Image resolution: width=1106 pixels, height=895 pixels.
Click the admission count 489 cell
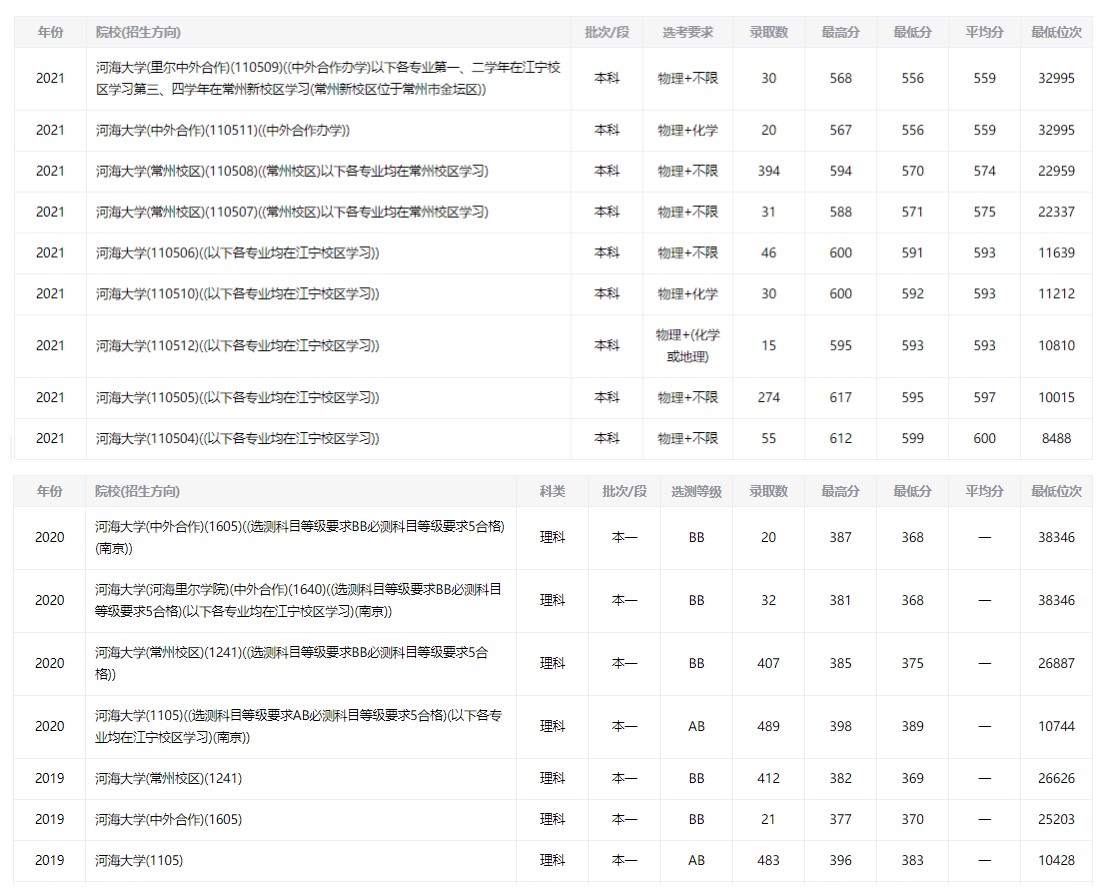pyautogui.click(x=768, y=726)
